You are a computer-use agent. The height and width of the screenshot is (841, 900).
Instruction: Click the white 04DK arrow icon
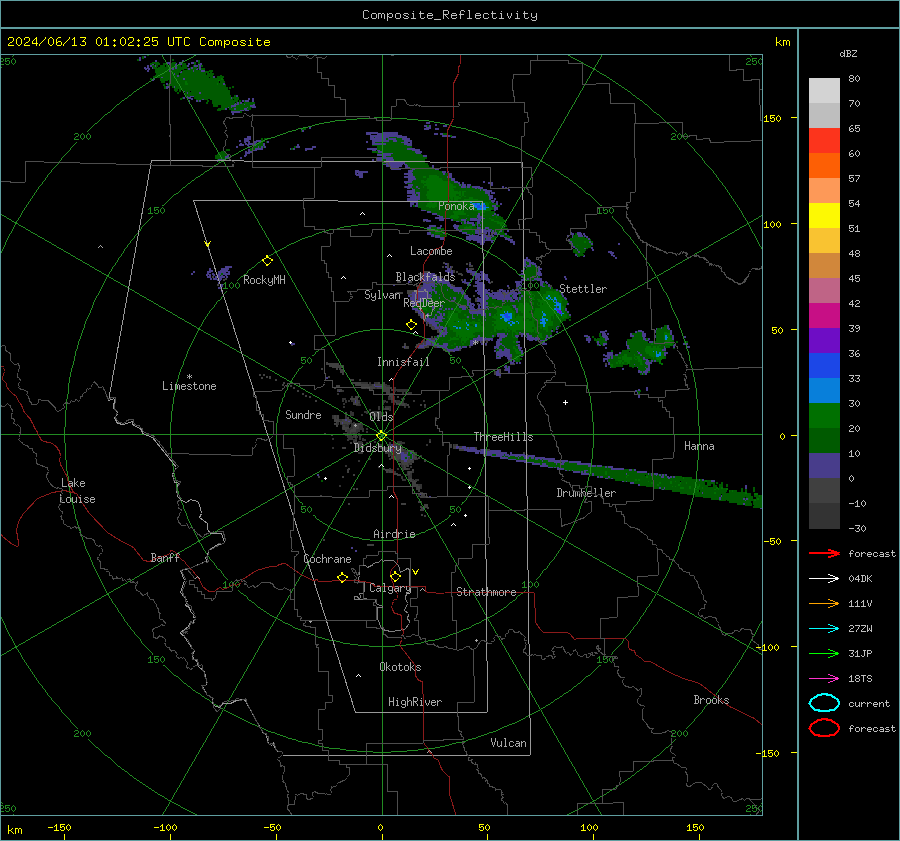click(x=824, y=579)
